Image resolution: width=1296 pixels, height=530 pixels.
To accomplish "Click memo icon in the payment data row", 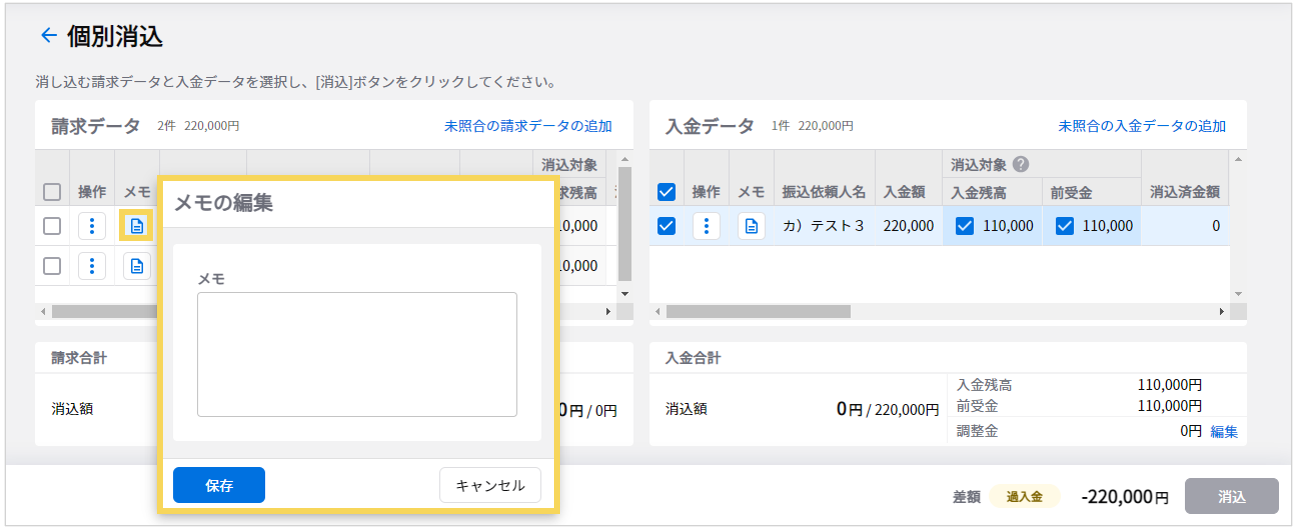I will point(751,226).
